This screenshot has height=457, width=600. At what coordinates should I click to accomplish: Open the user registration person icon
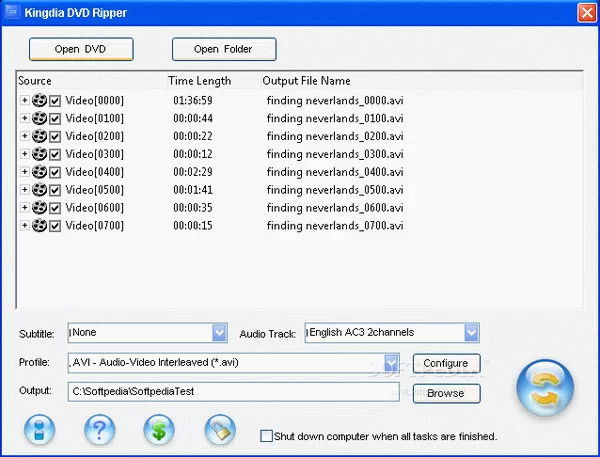39,429
